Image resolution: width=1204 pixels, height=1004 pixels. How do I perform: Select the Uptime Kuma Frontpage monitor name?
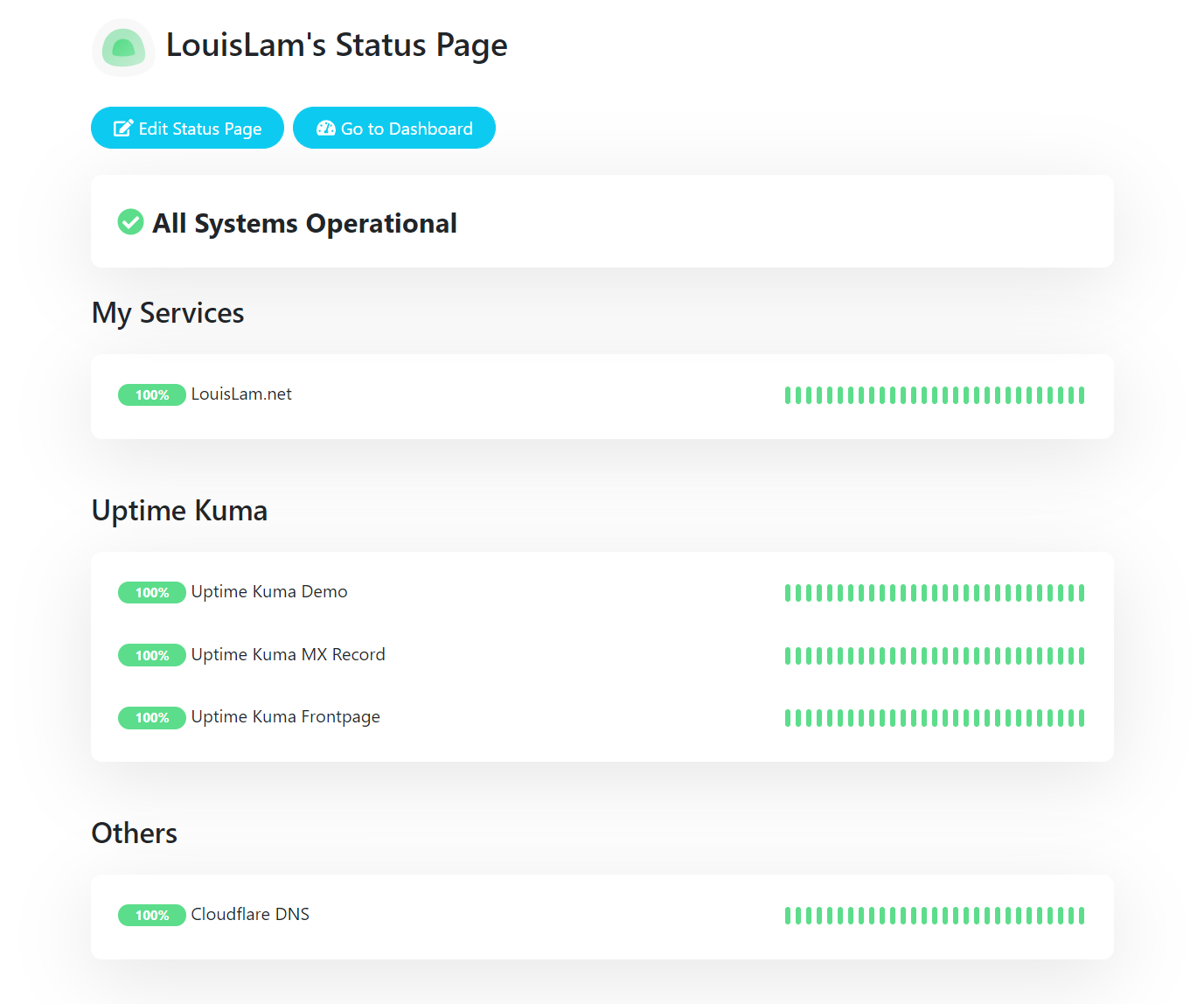[286, 716]
